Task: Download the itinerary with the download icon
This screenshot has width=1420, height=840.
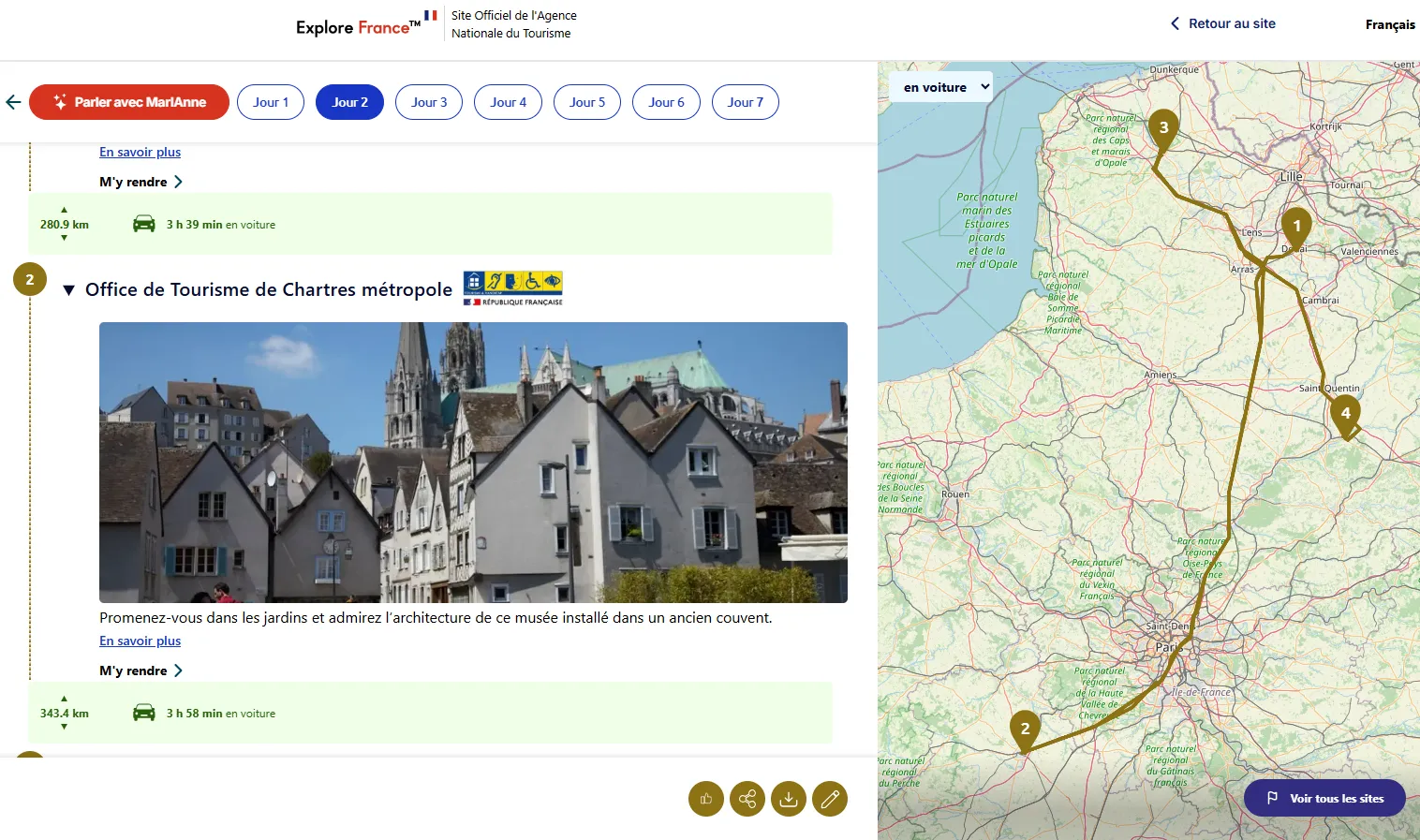Action: (789, 799)
